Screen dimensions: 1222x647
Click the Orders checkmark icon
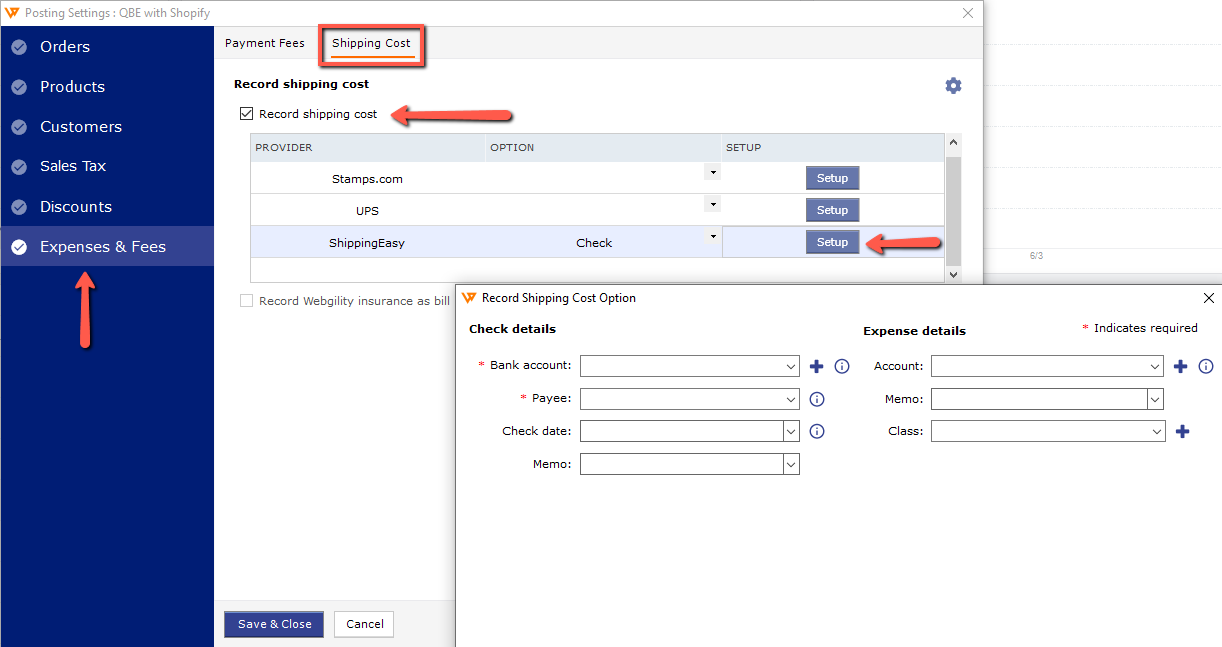point(19,47)
